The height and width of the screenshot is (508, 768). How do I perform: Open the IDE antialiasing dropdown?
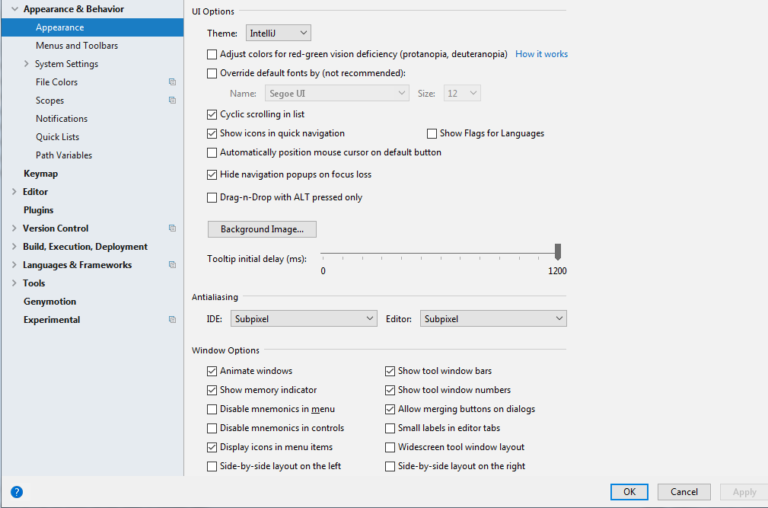click(303, 319)
